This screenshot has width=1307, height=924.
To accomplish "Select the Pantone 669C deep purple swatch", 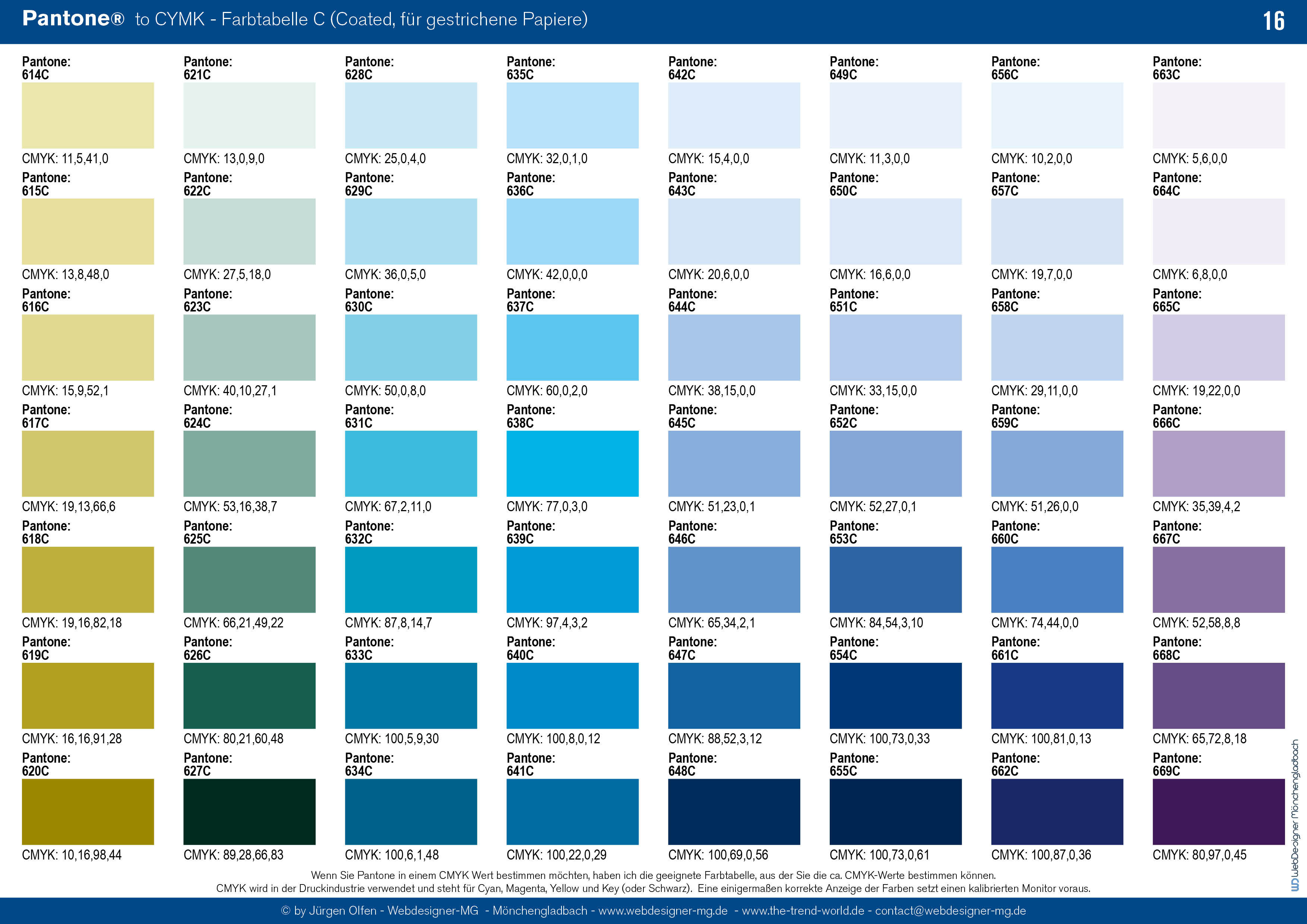I will (x=1219, y=812).
